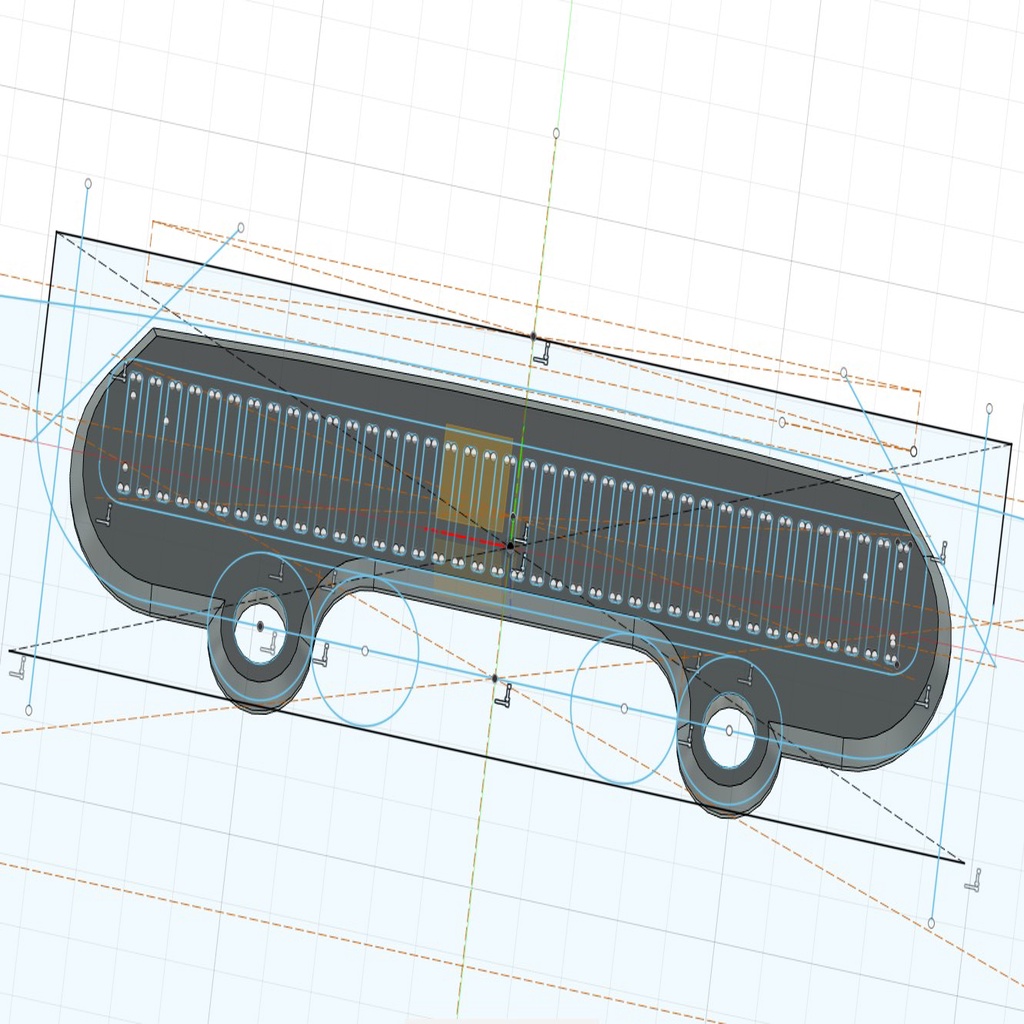Select the top endpoint of the far-left blue line

click(88, 184)
